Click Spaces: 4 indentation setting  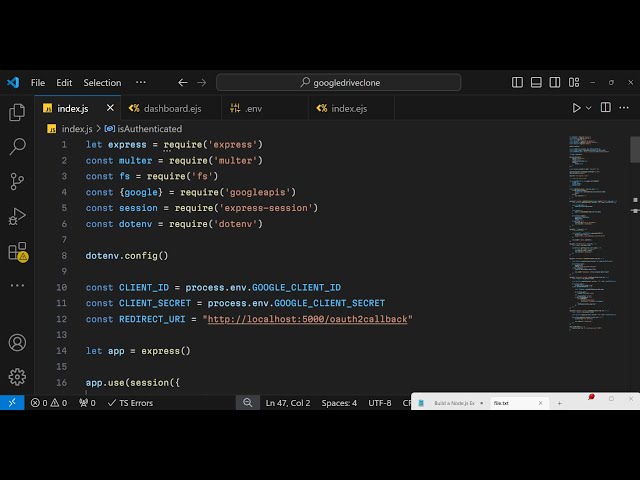pos(339,403)
